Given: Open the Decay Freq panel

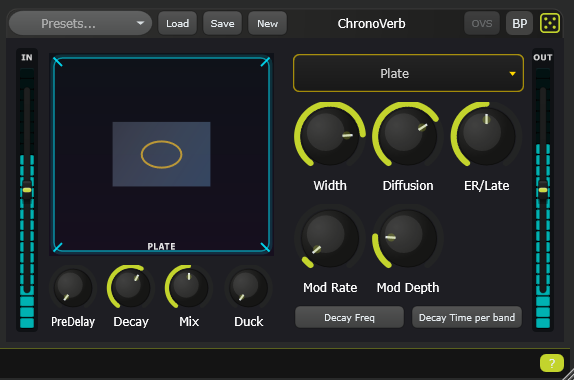Looking at the screenshot, I should click(349, 317).
